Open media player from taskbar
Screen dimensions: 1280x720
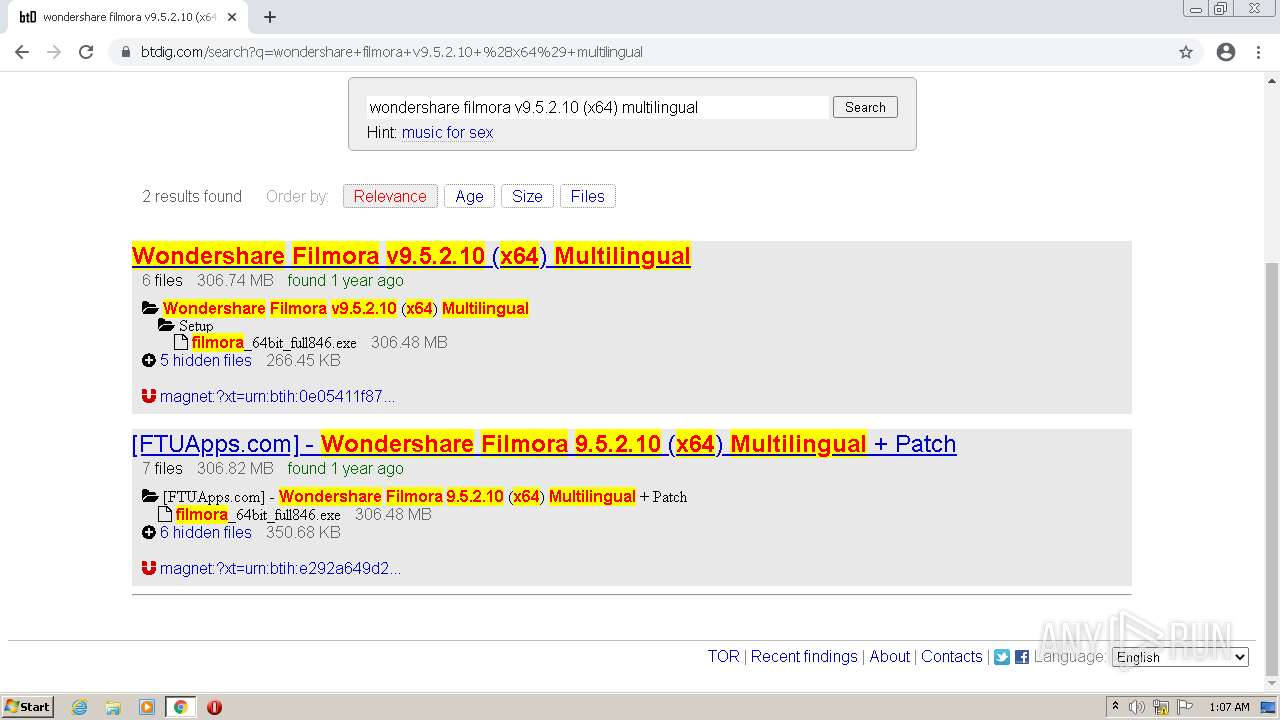(x=147, y=707)
